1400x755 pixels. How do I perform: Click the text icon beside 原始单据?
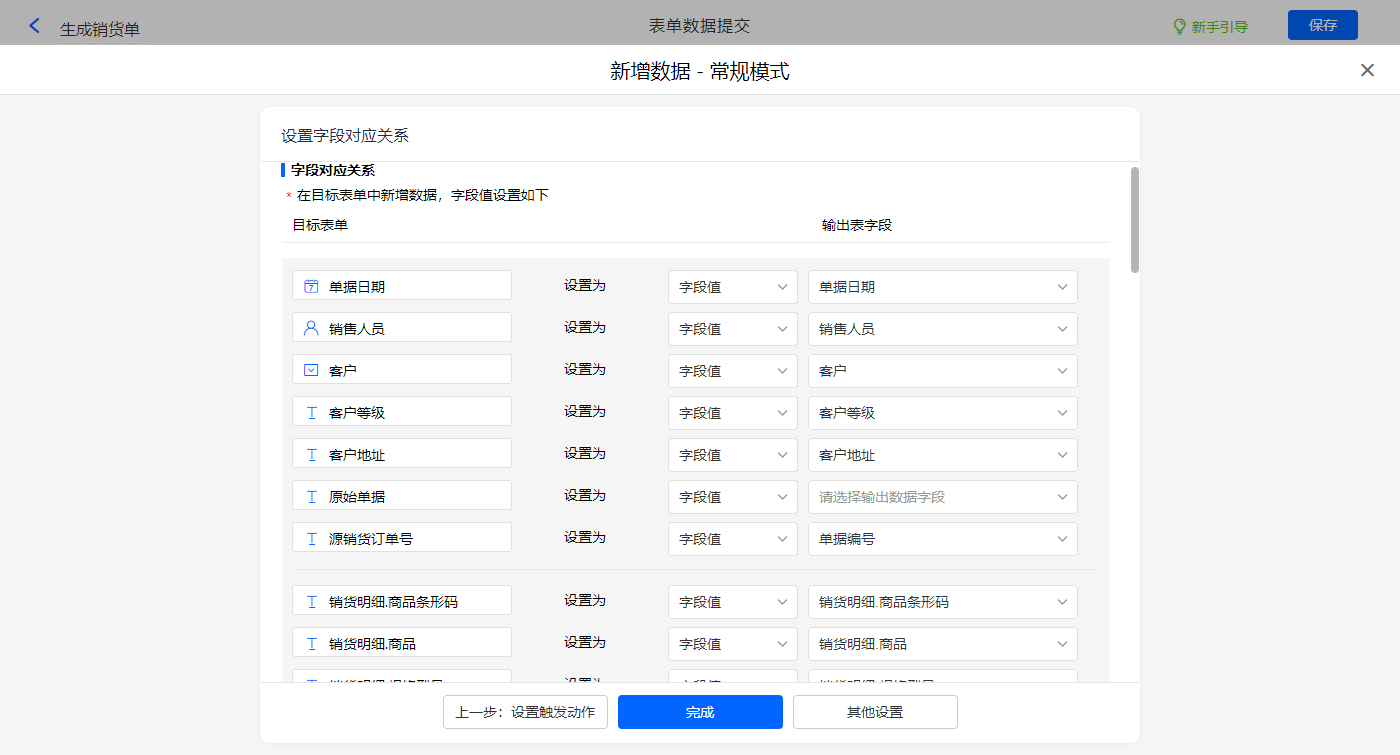click(x=311, y=496)
